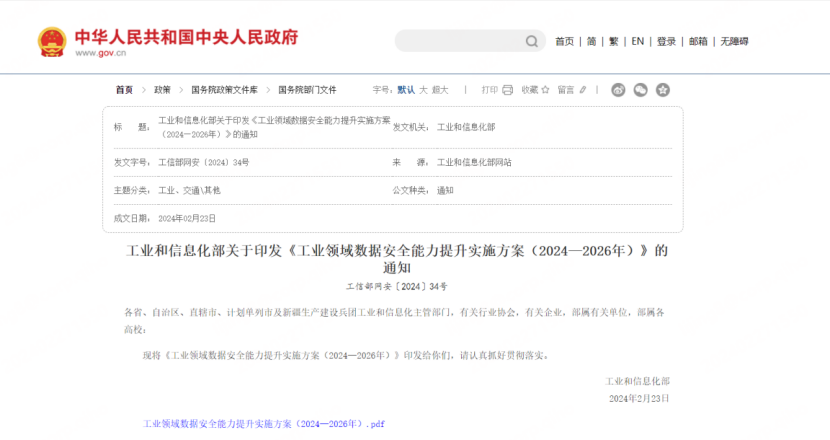Select the 工业、交通\其他 topic category value
This screenshot has width=830, height=440.
190,191
